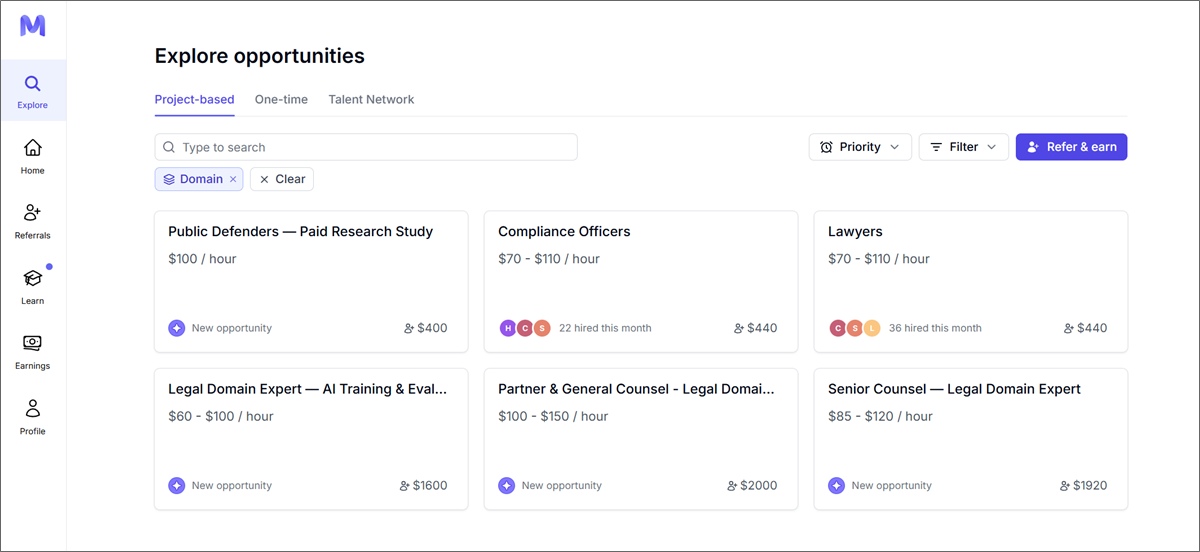Open the Compliance Officers listing
This screenshot has width=1200, height=552.
click(641, 281)
